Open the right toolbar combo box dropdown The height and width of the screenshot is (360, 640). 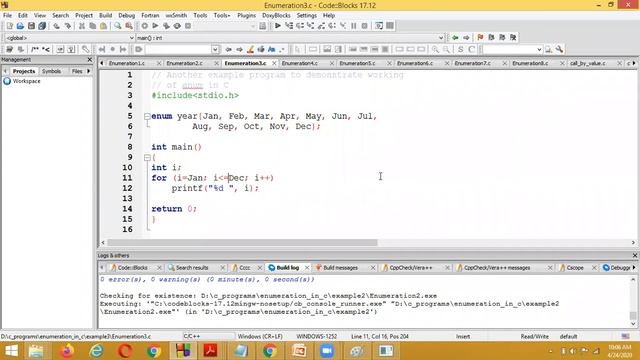(539, 49)
